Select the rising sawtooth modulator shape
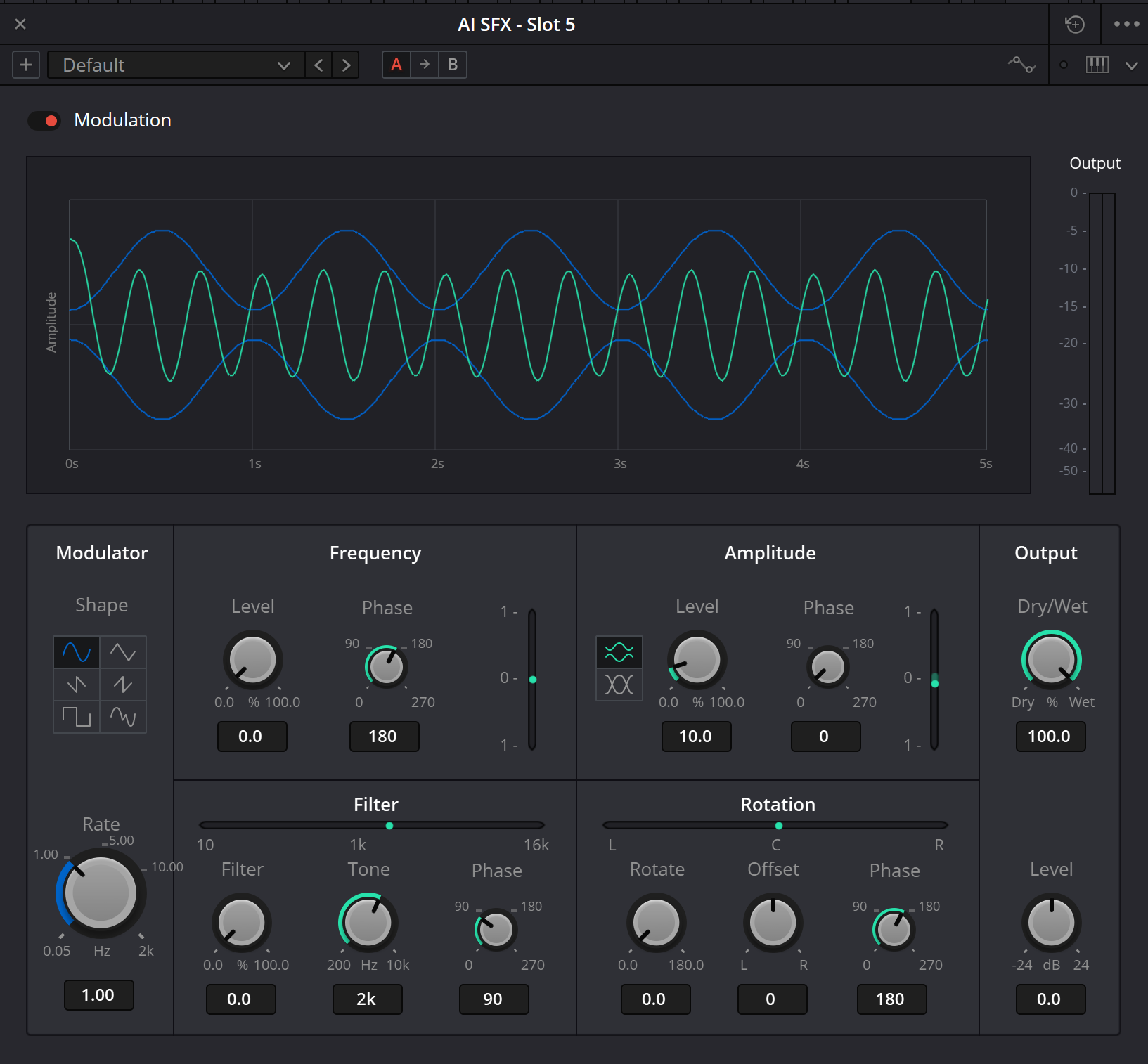The width and height of the screenshot is (1148, 1064). [123, 684]
